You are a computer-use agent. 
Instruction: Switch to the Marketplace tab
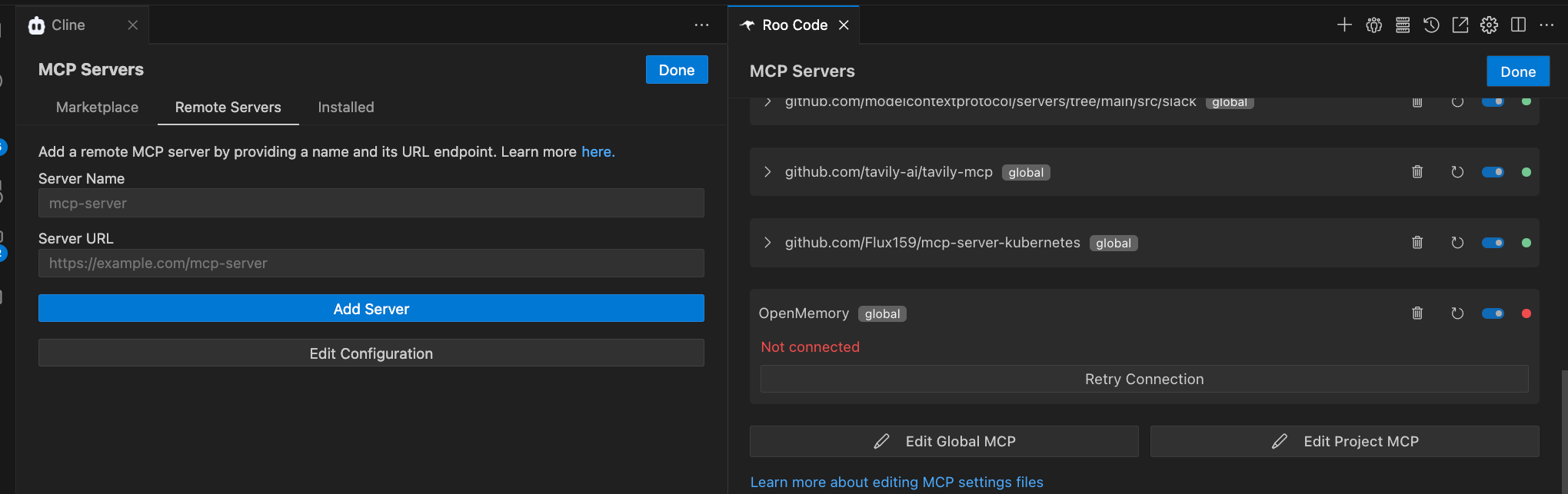tap(97, 107)
